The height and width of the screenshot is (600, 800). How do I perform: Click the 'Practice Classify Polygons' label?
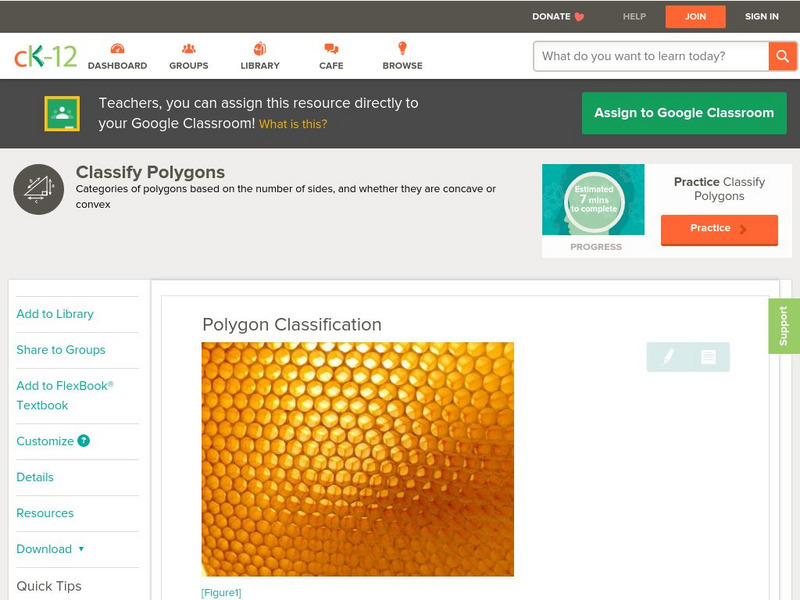coord(719,189)
